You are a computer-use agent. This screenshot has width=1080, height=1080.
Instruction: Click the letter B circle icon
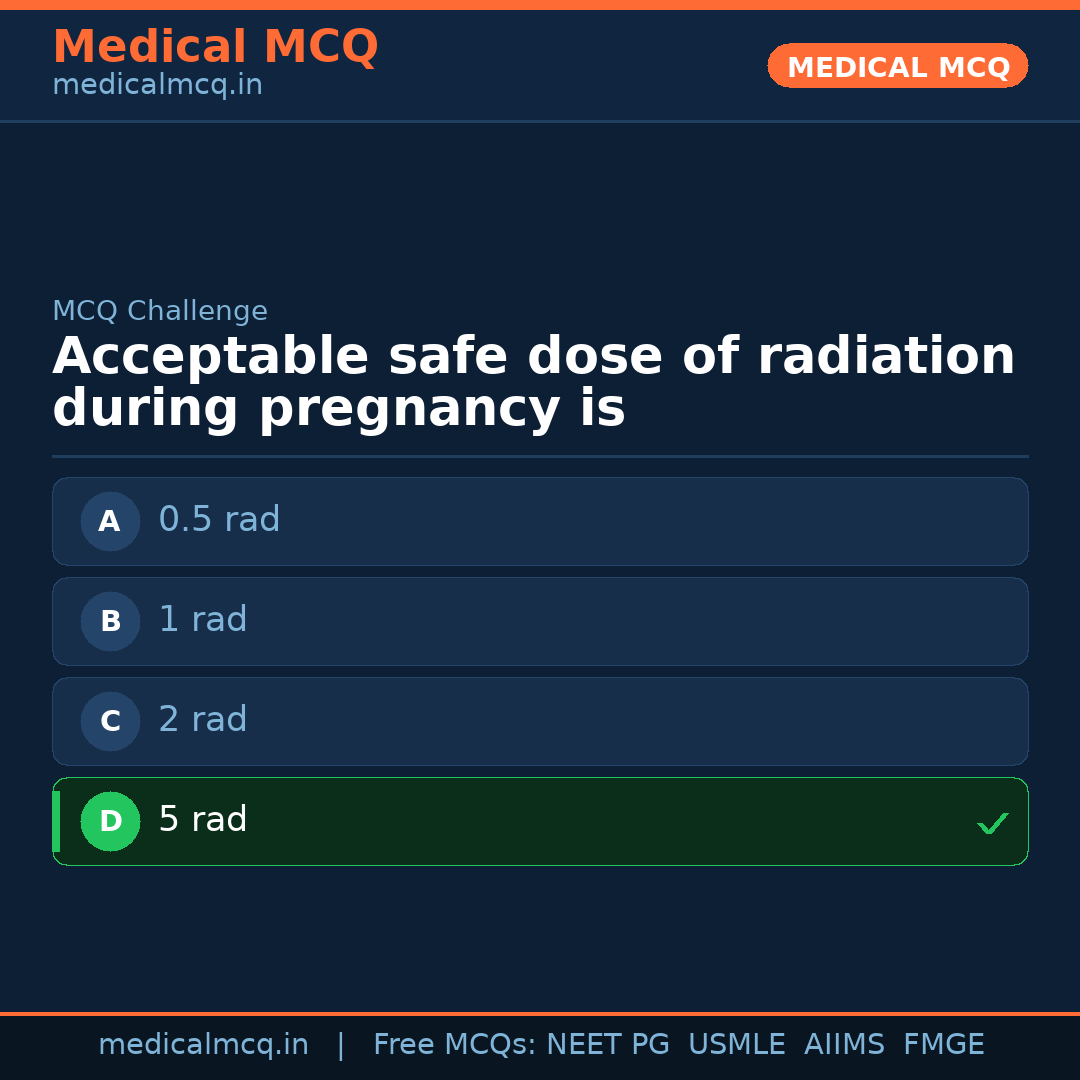click(x=110, y=621)
